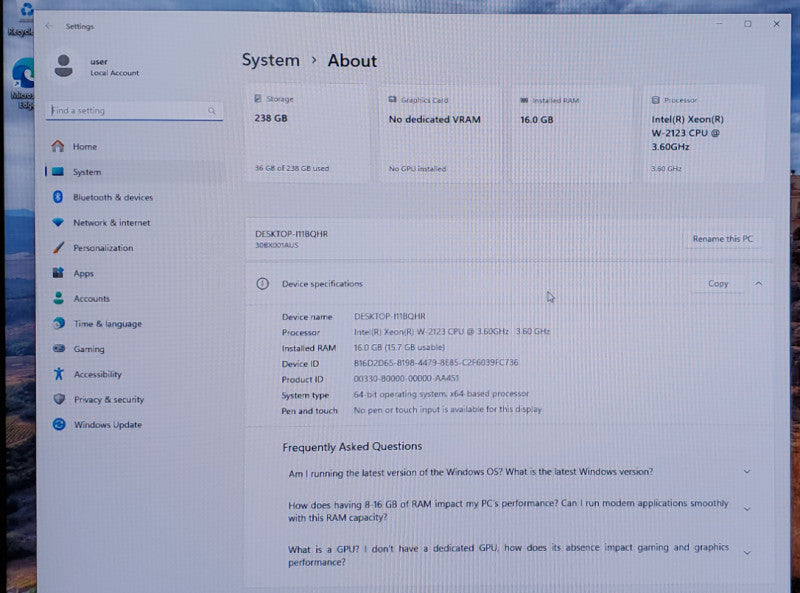Screen dimensions: 800x593
Task: Click 16.0 GB (15.7 GB usable) value
Action: point(399,348)
